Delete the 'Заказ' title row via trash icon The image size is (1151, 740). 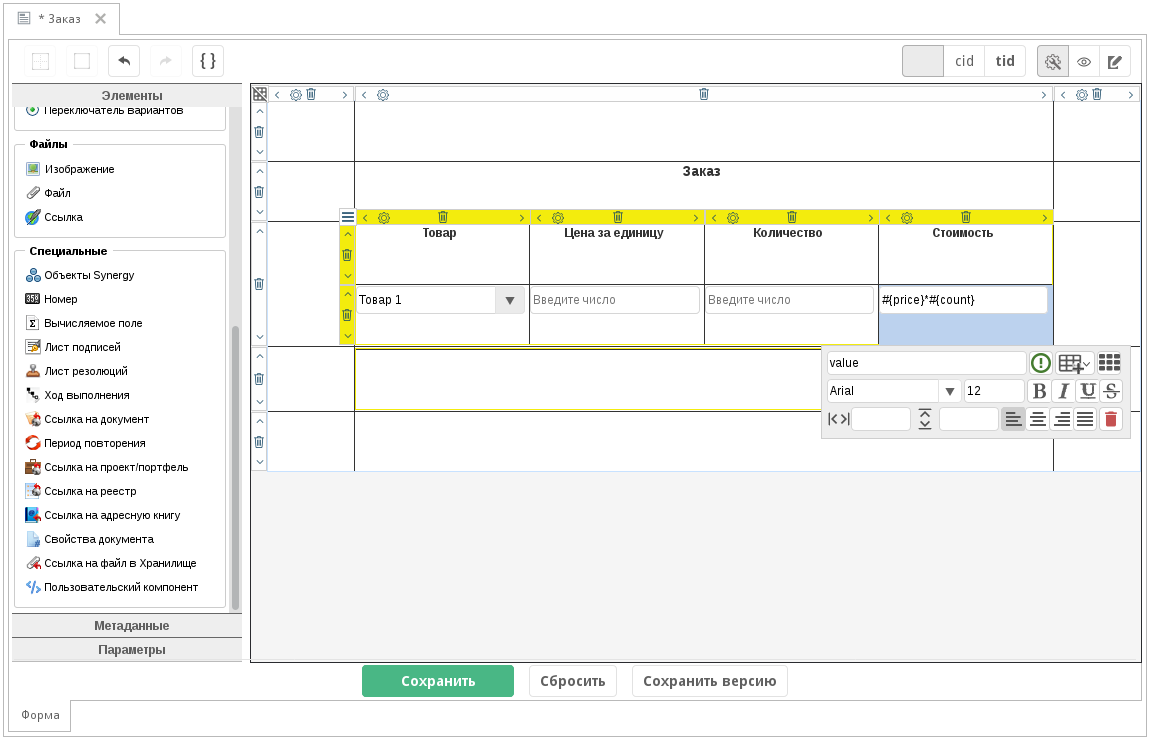[x=258, y=192]
